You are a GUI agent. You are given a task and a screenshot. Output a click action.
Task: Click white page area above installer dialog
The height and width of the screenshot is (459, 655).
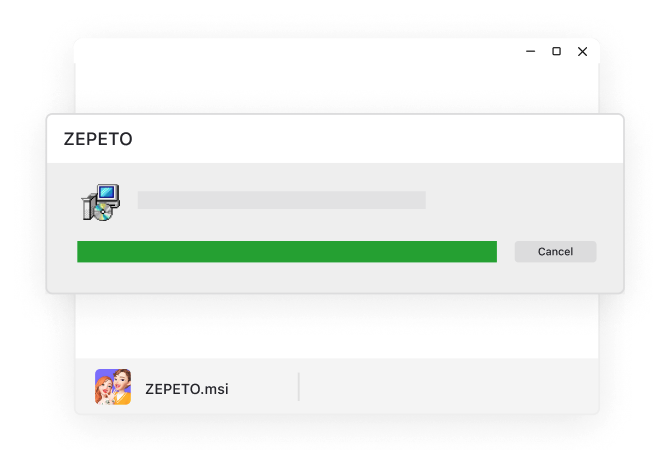(x=337, y=88)
